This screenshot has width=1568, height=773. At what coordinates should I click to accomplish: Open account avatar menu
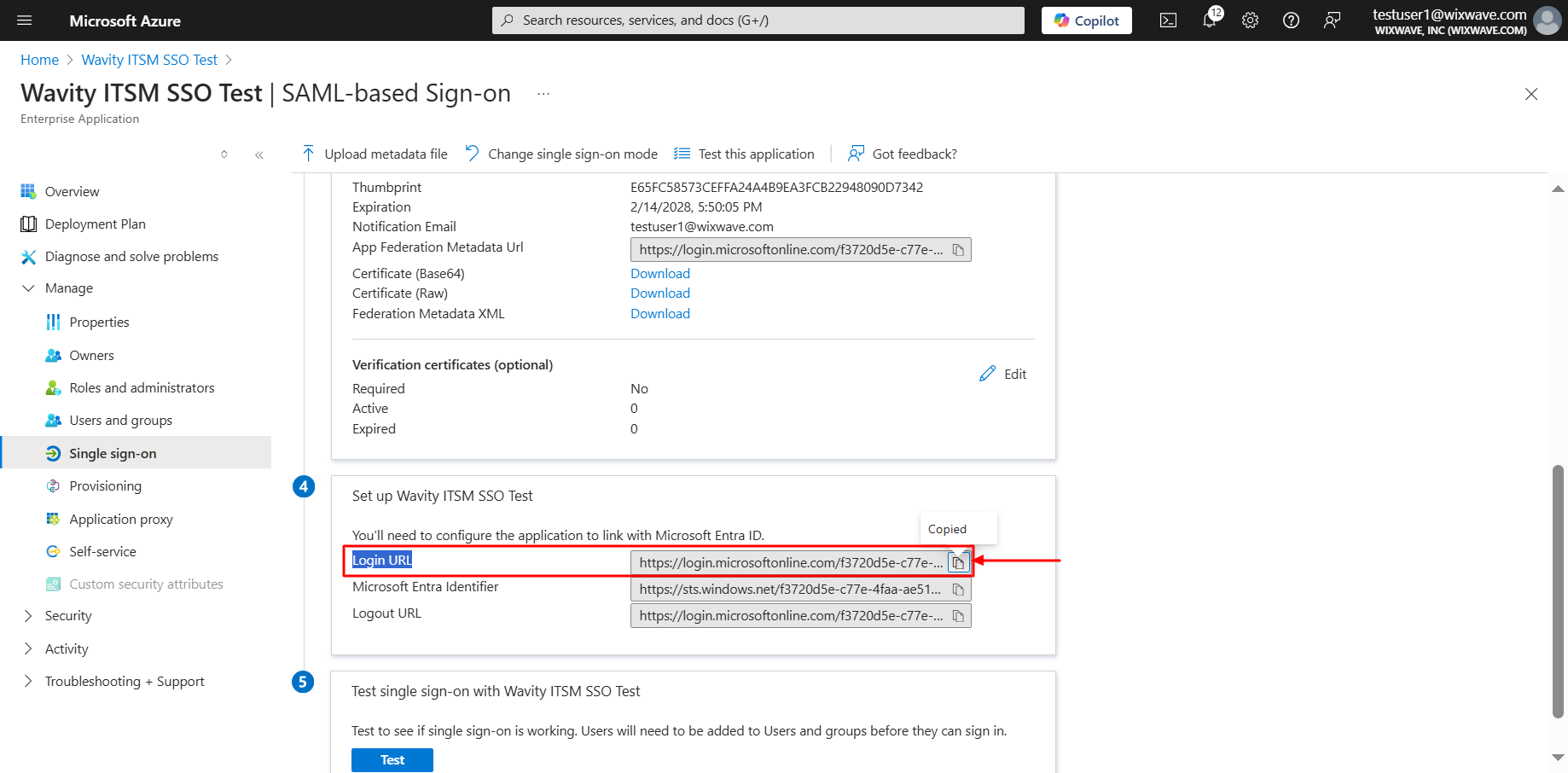(x=1547, y=20)
